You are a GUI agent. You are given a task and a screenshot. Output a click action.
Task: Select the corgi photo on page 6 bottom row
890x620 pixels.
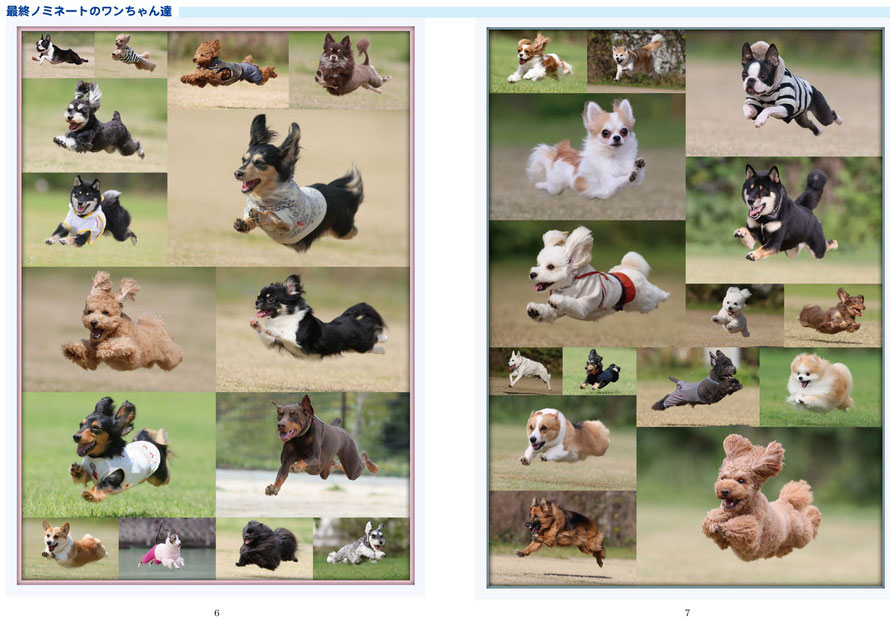tap(70, 548)
